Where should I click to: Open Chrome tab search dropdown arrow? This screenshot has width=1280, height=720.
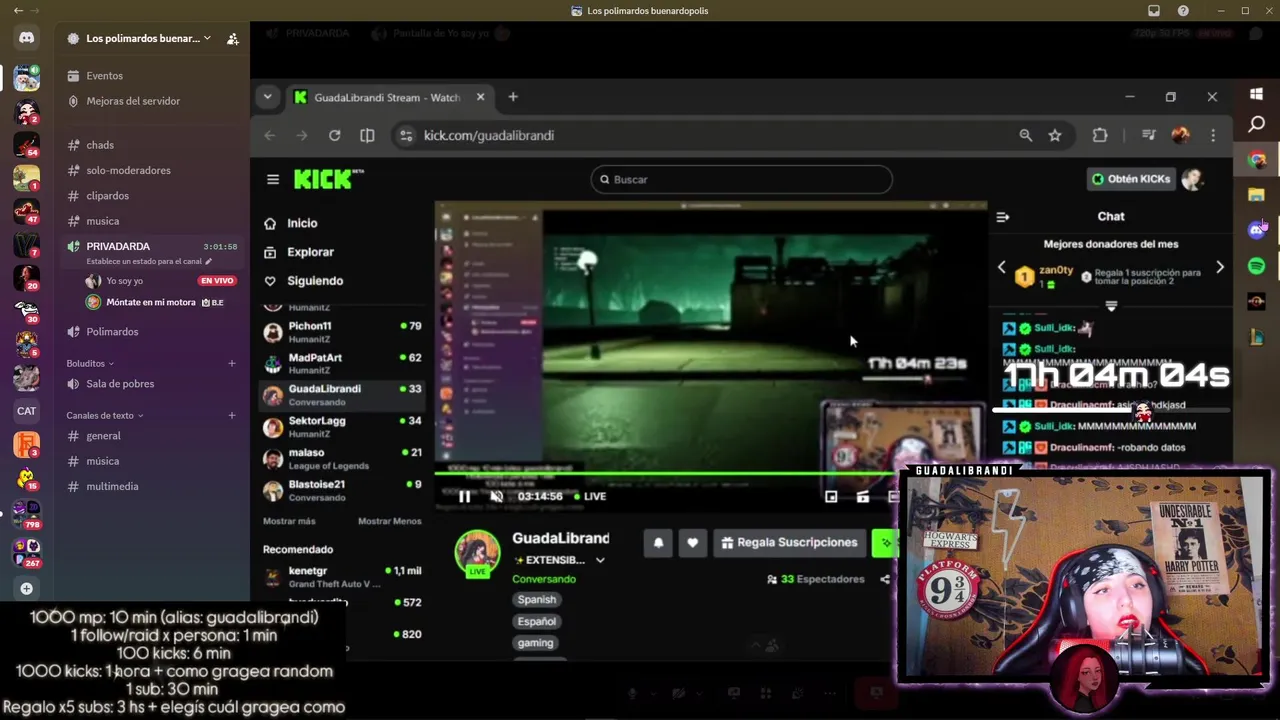coord(267,97)
